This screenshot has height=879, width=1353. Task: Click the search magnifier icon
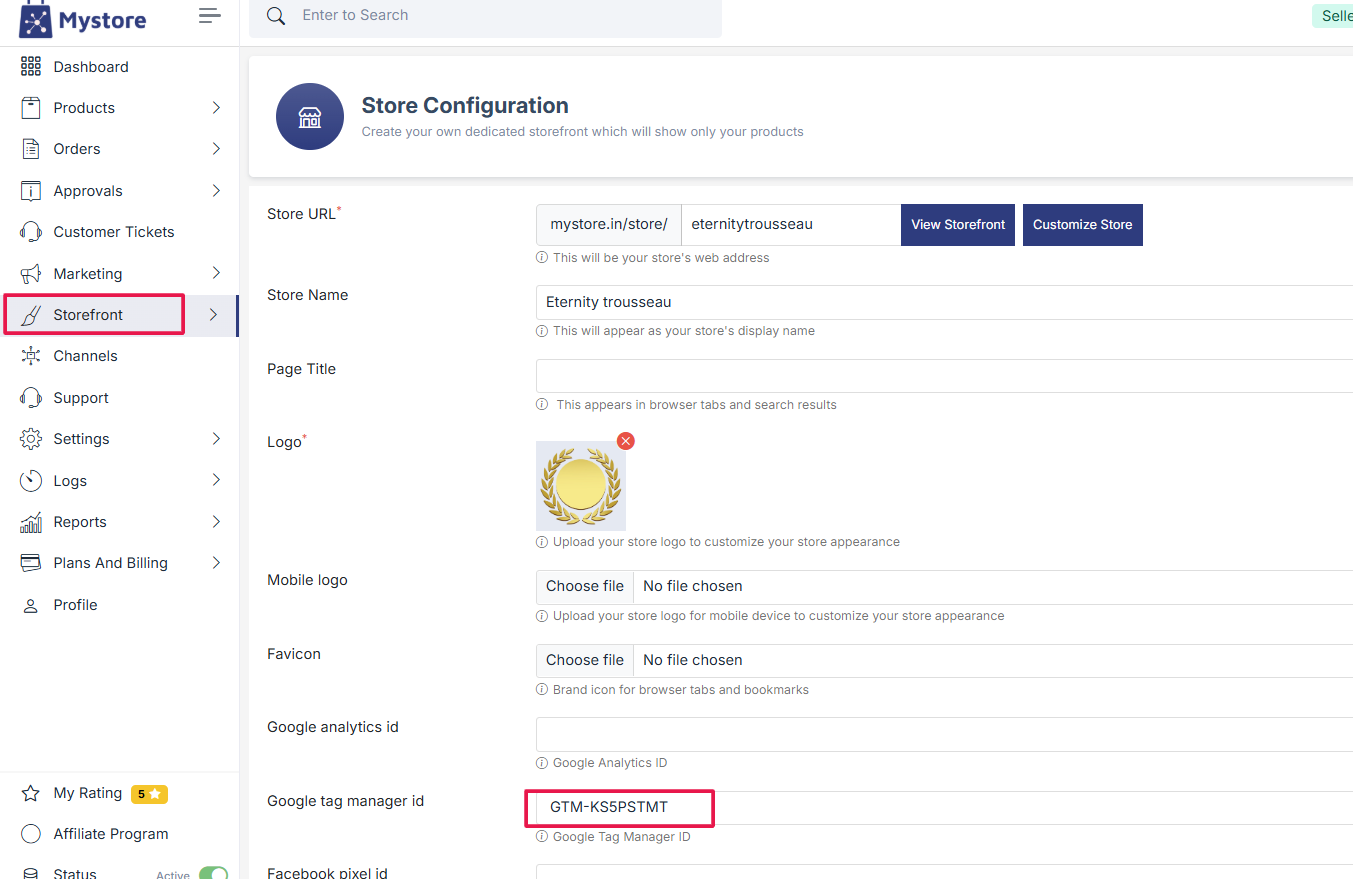[x=275, y=16]
